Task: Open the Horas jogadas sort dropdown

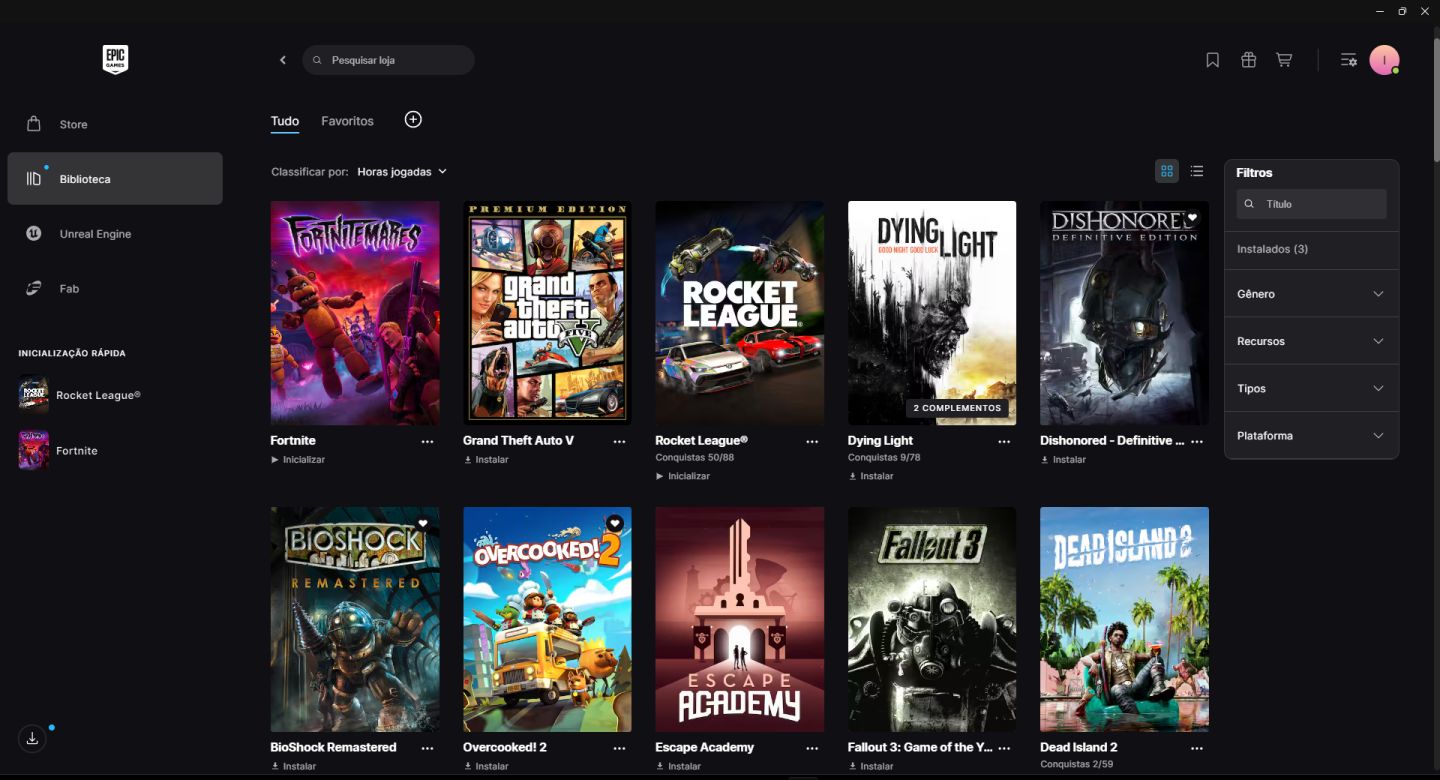Action: pyautogui.click(x=402, y=172)
